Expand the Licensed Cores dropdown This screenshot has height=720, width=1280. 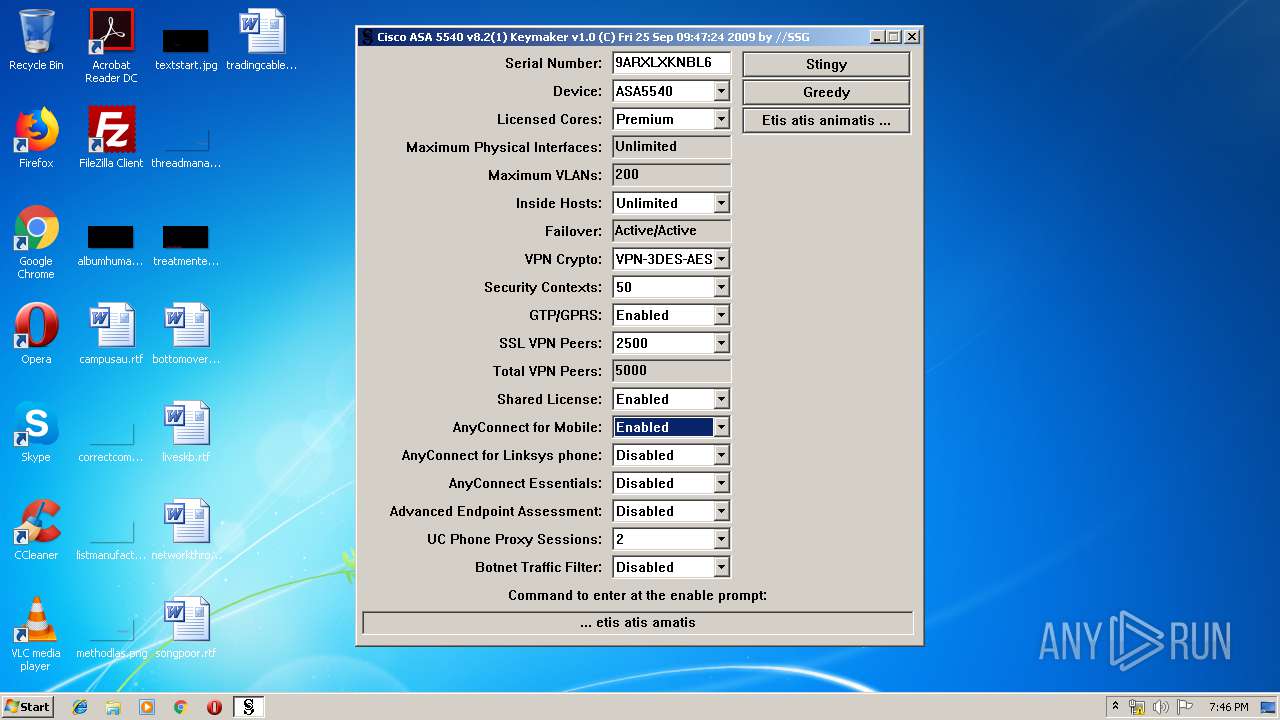coord(721,119)
